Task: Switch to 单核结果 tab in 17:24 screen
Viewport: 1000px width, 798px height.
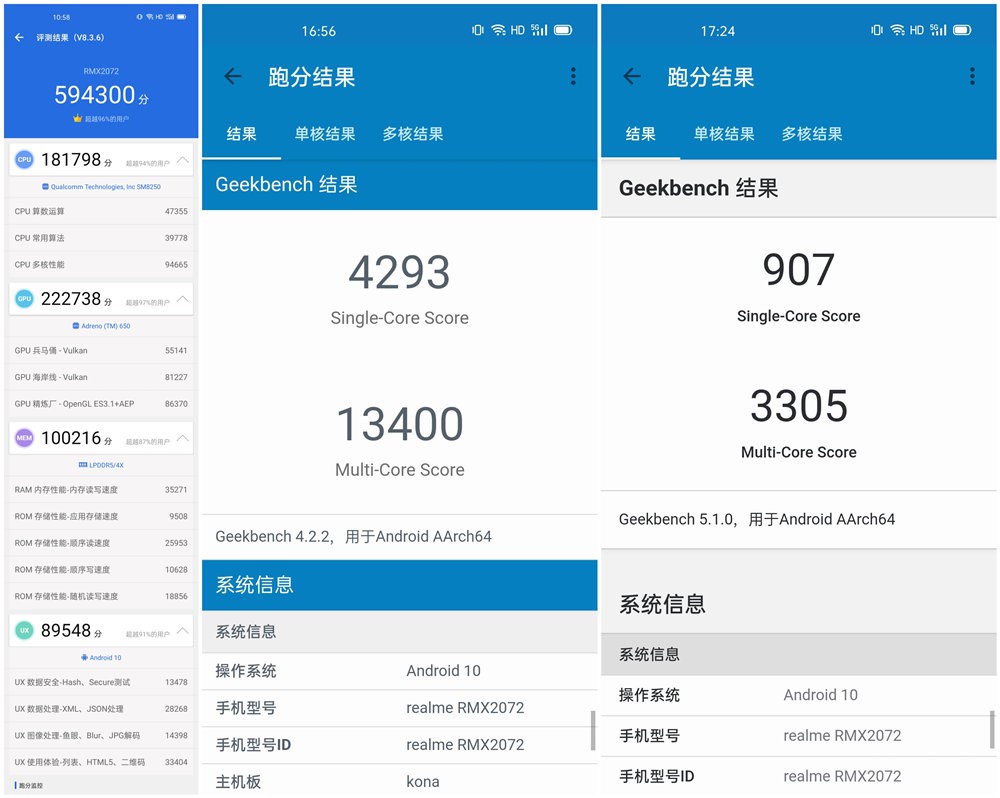Action: (x=724, y=134)
